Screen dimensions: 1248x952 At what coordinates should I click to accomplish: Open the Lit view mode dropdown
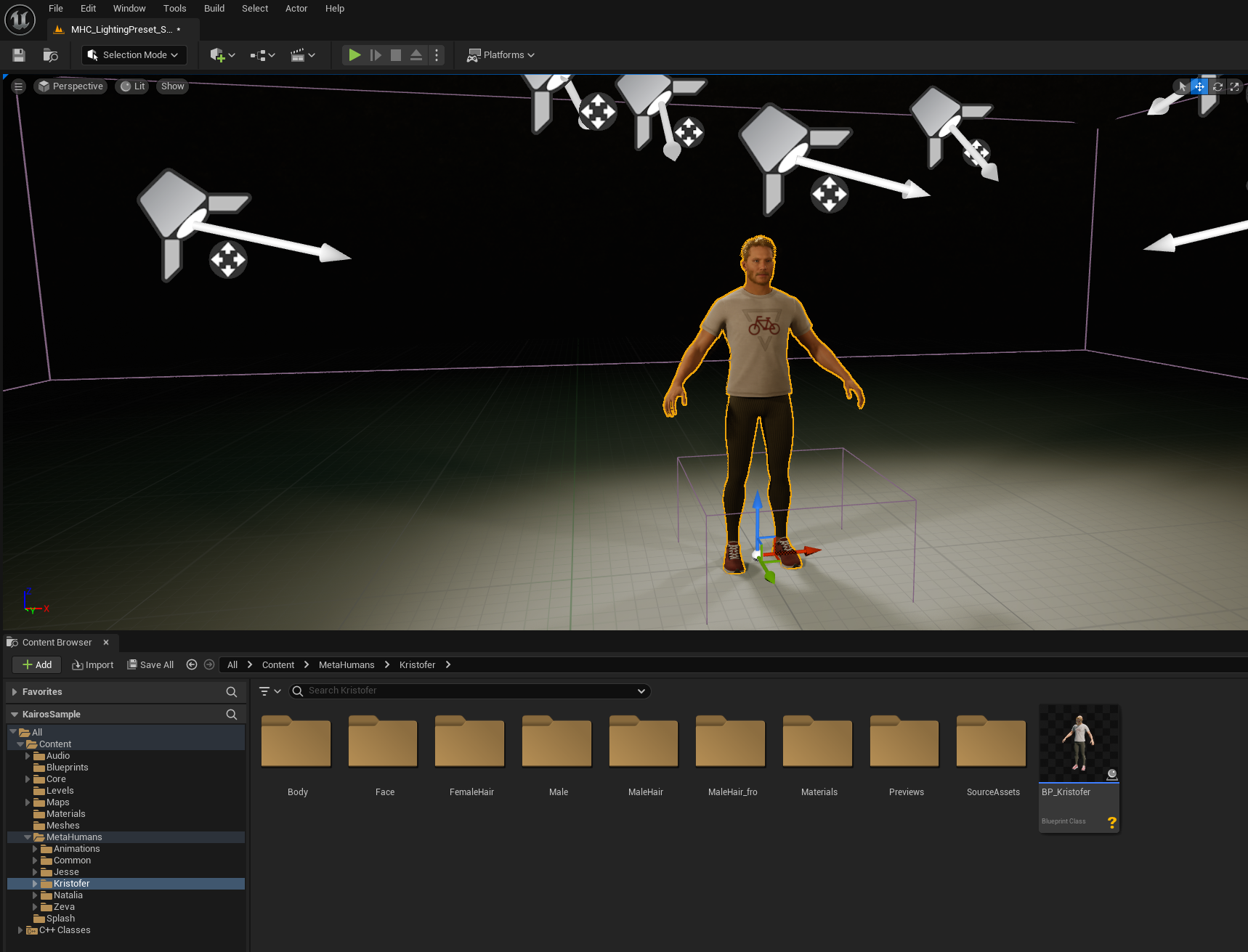click(x=133, y=86)
